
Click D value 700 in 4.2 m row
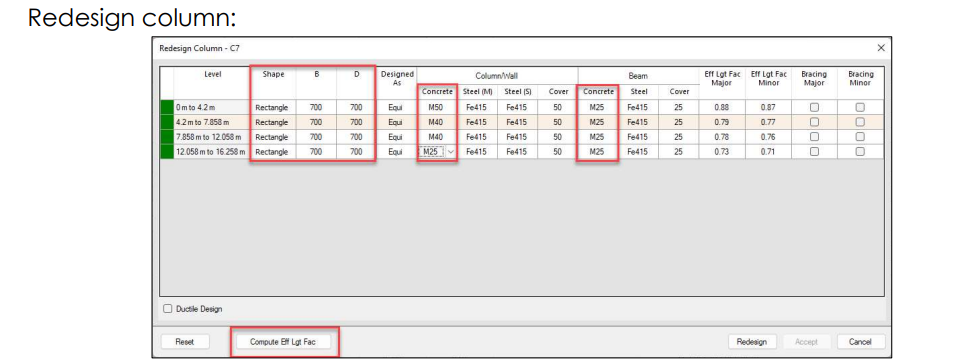pos(356,122)
